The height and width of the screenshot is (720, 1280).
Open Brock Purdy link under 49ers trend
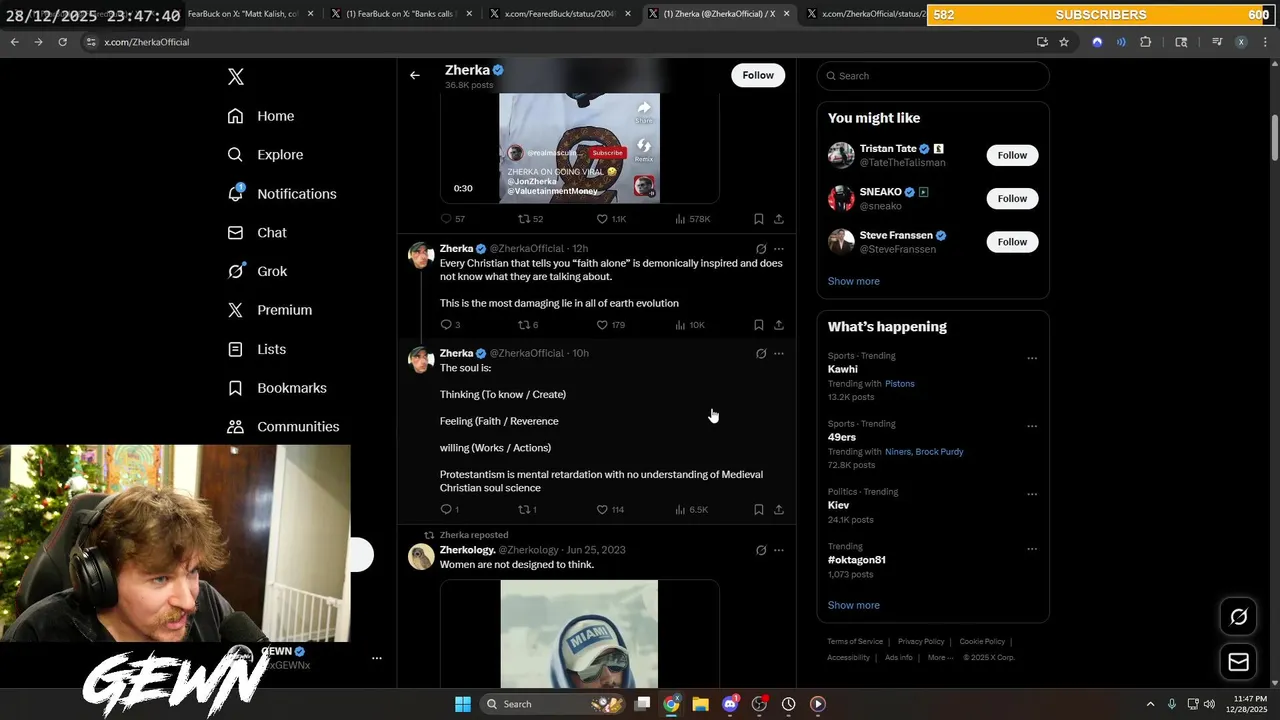939,452
